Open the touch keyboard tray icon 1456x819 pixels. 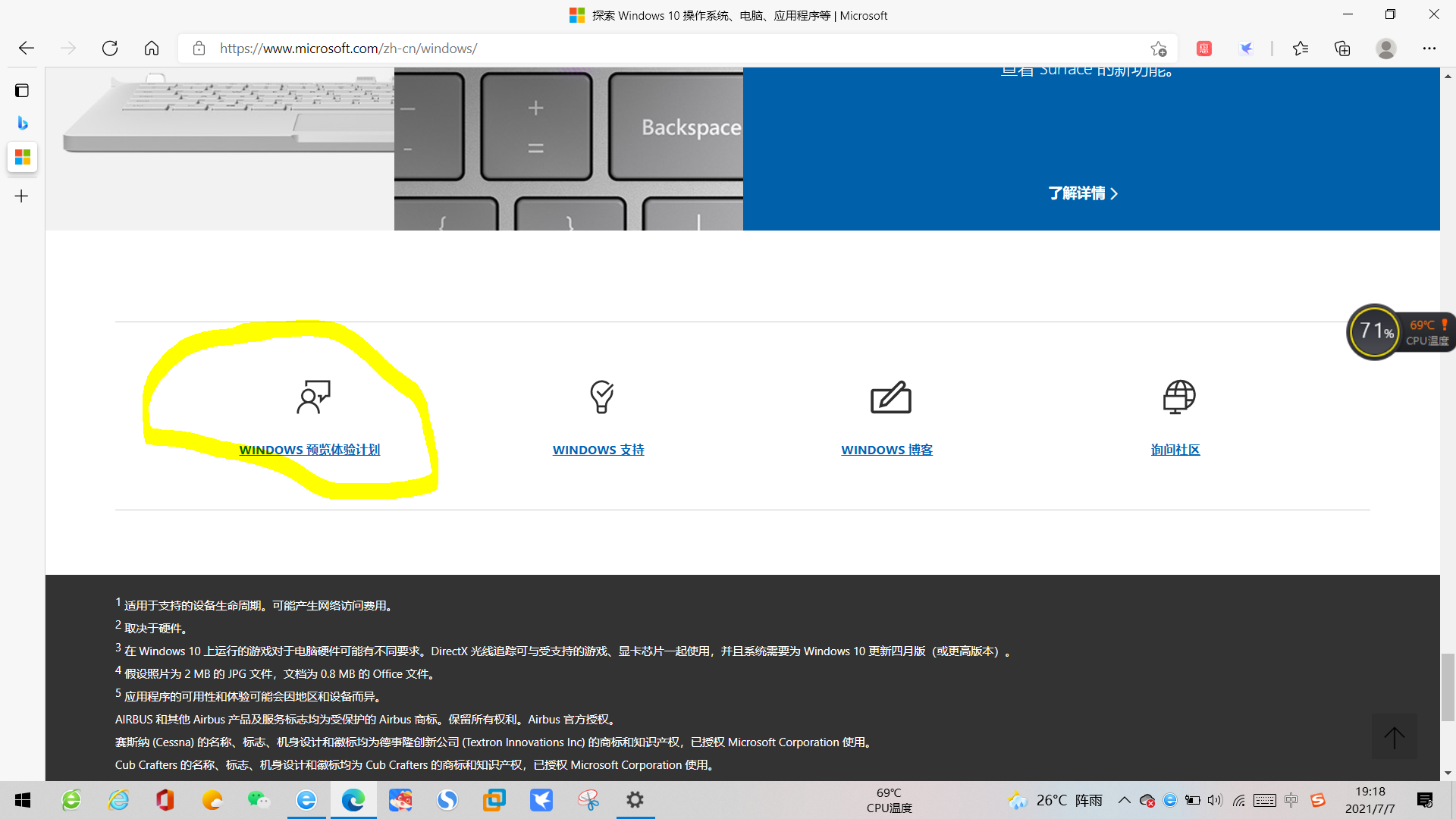tap(1265, 800)
